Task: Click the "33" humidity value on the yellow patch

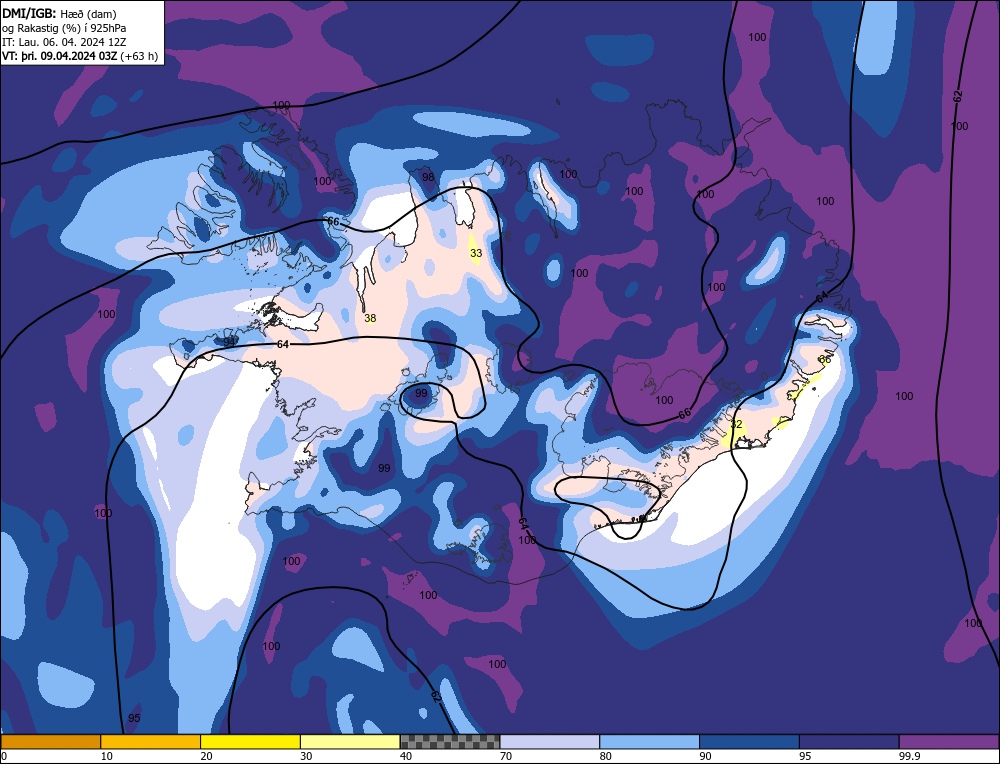Action: [x=476, y=253]
